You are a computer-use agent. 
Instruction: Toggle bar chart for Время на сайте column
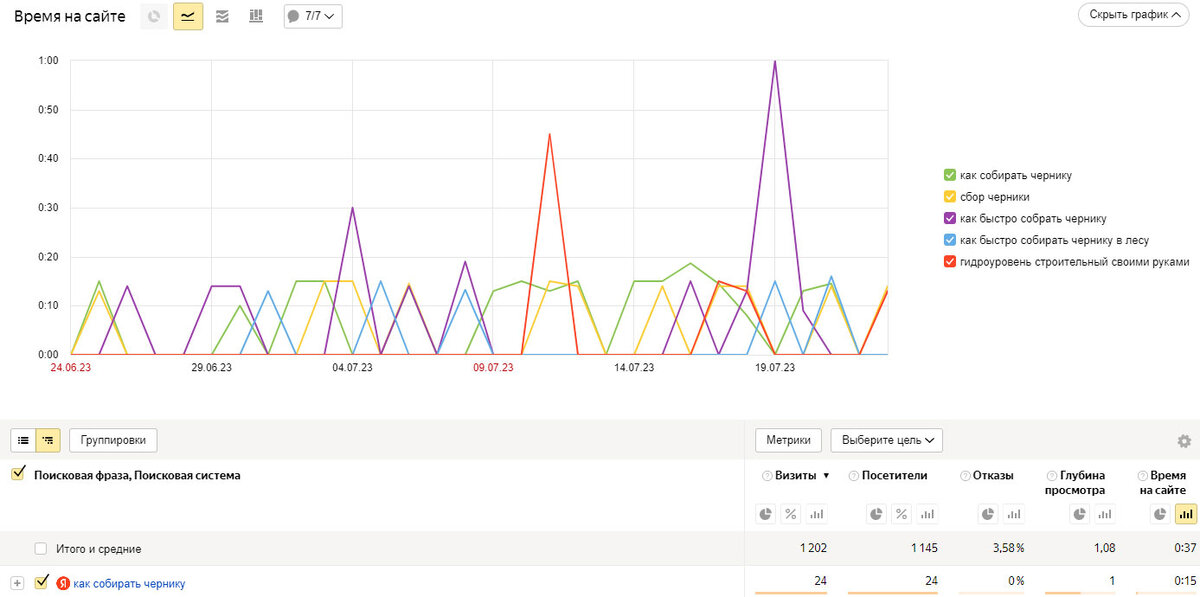coord(1185,514)
